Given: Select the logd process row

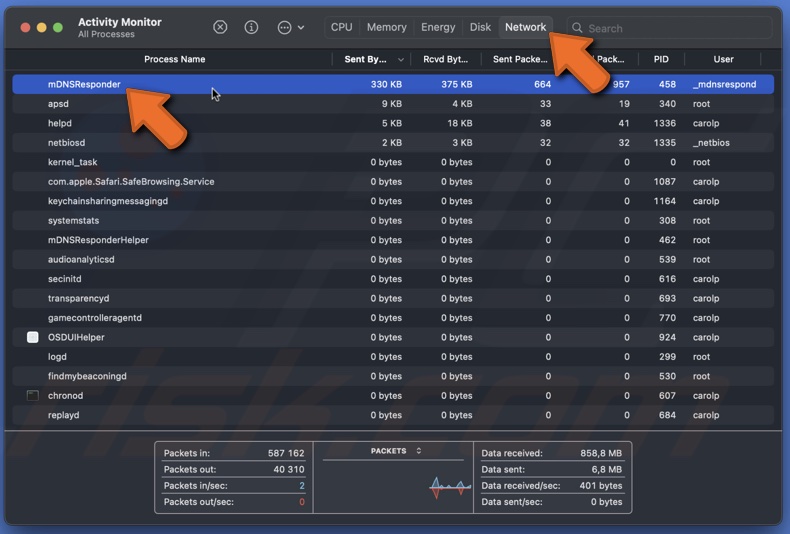Looking at the screenshot, I should pyautogui.click(x=393, y=357).
